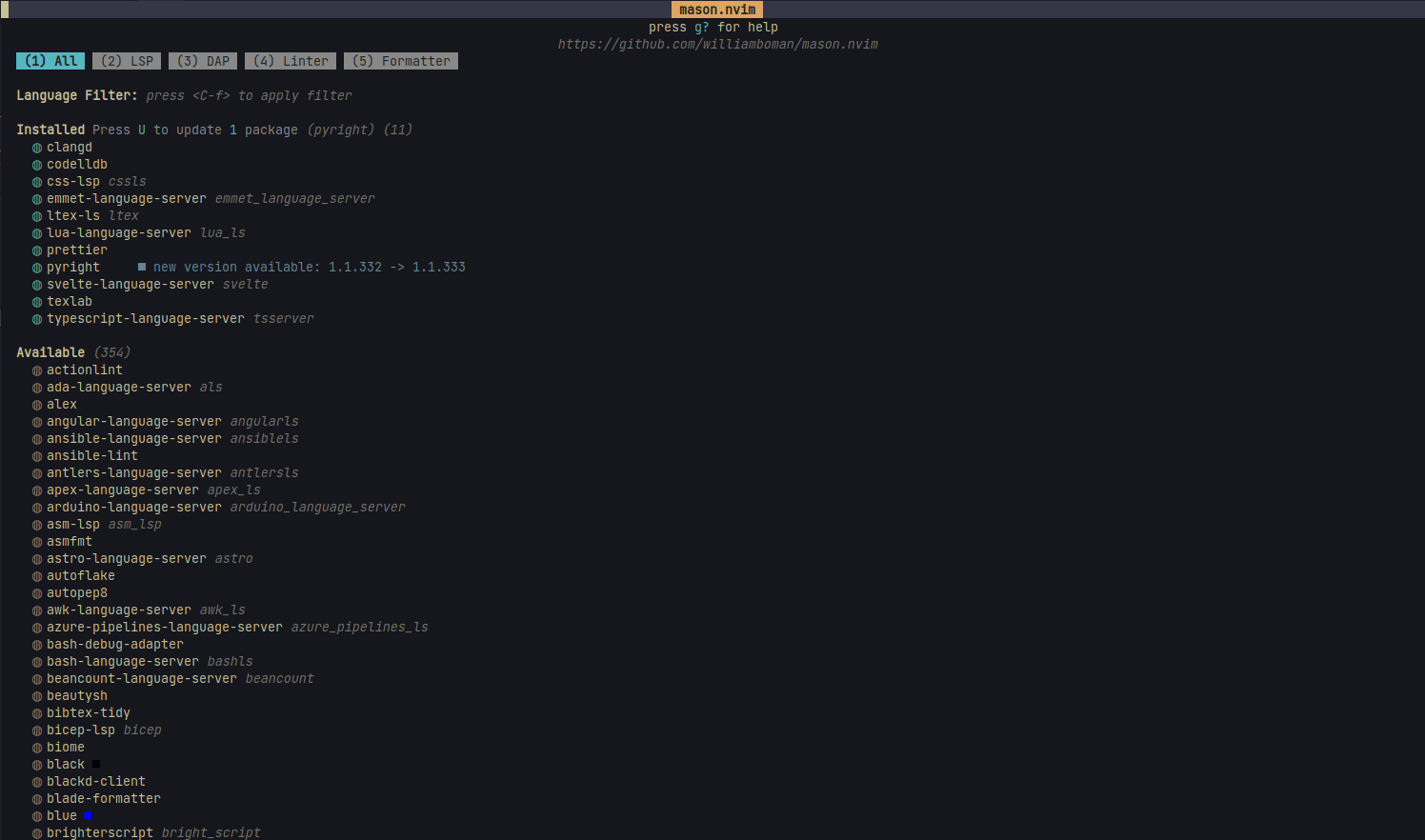Open the (5) Formatter tab
Image resolution: width=1425 pixels, height=840 pixels.
pos(401,61)
